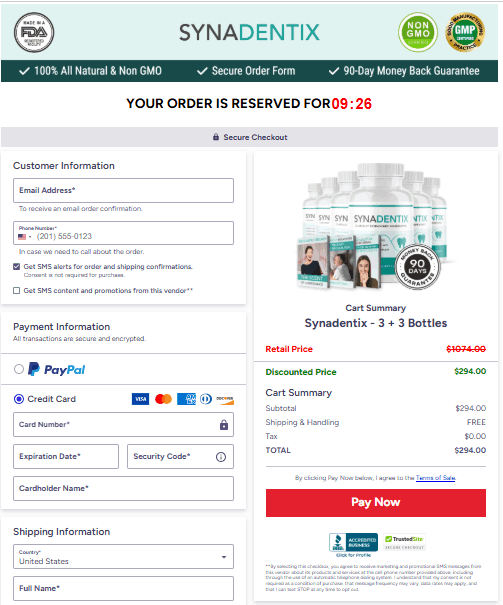Click the GMP certified gold badge

[x=465, y=32]
